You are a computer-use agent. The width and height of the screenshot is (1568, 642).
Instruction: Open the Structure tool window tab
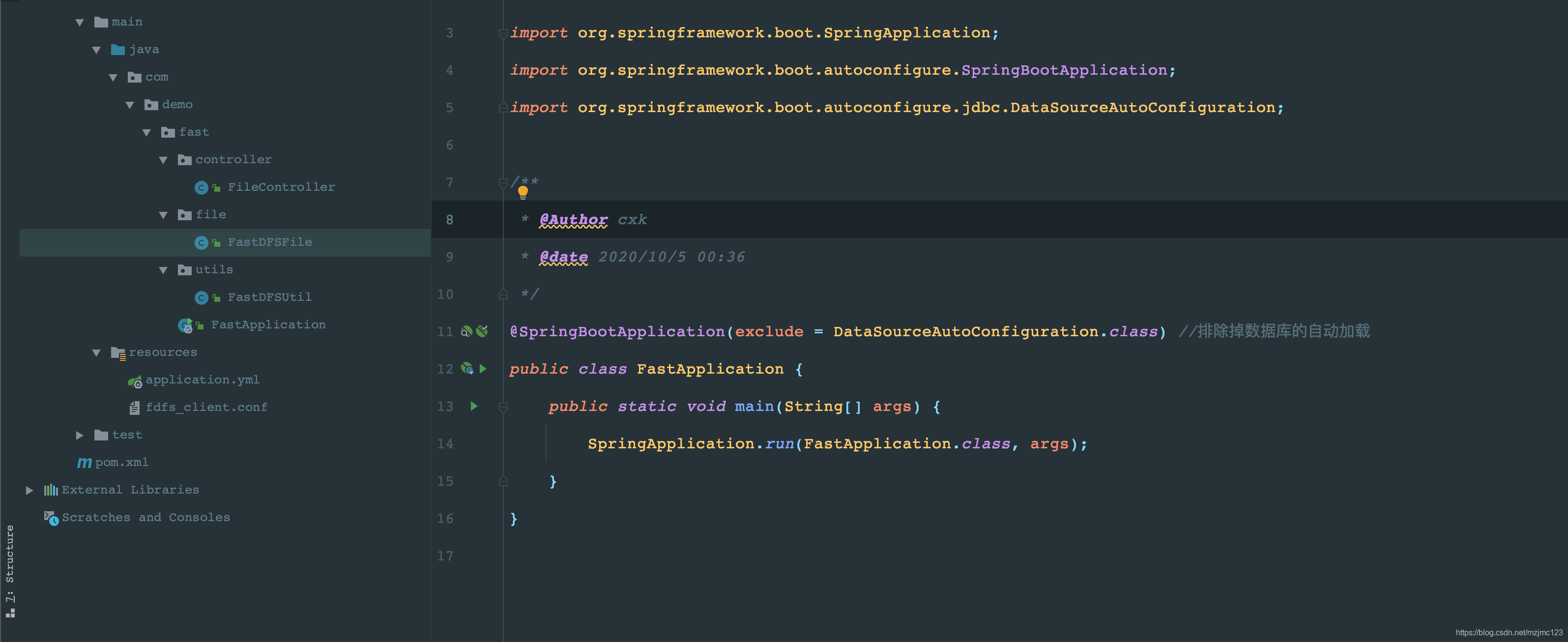tap(10, 571)
